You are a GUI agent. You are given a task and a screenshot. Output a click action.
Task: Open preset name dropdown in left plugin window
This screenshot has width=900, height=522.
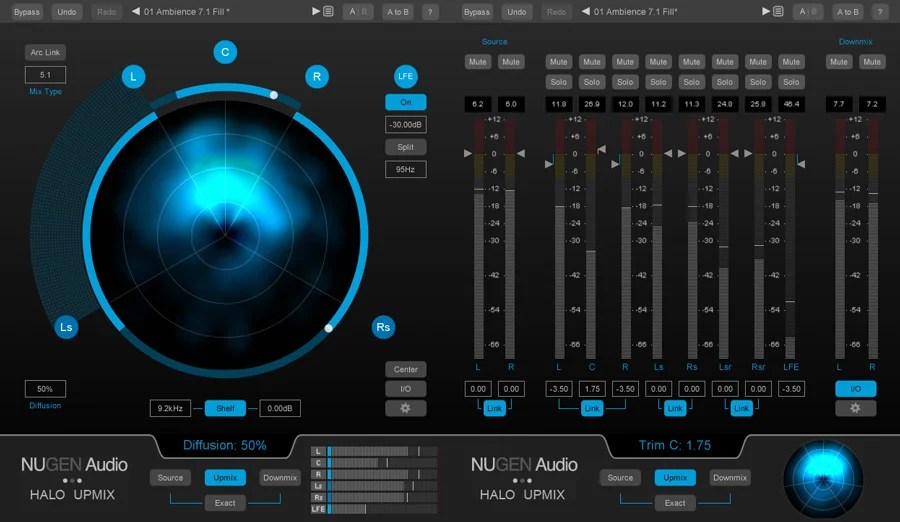(x=186, y=11)
